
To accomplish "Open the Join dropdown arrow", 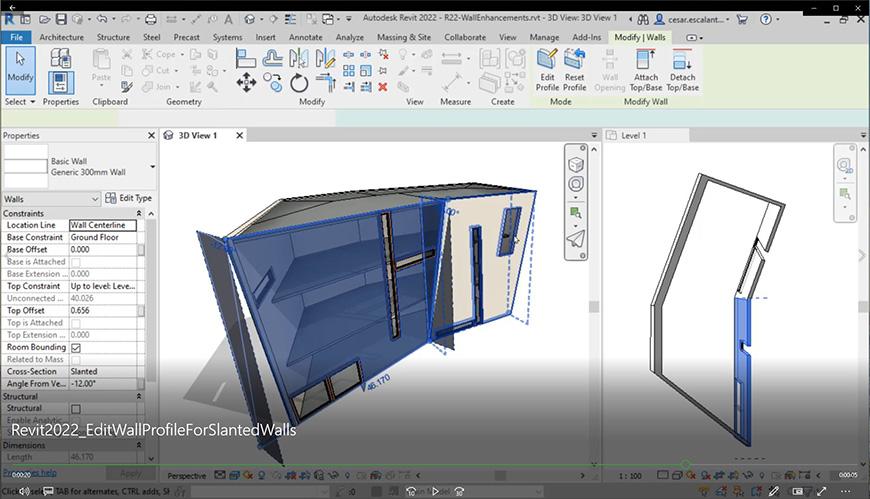I will pyautogui.click(x=178, y=87).
